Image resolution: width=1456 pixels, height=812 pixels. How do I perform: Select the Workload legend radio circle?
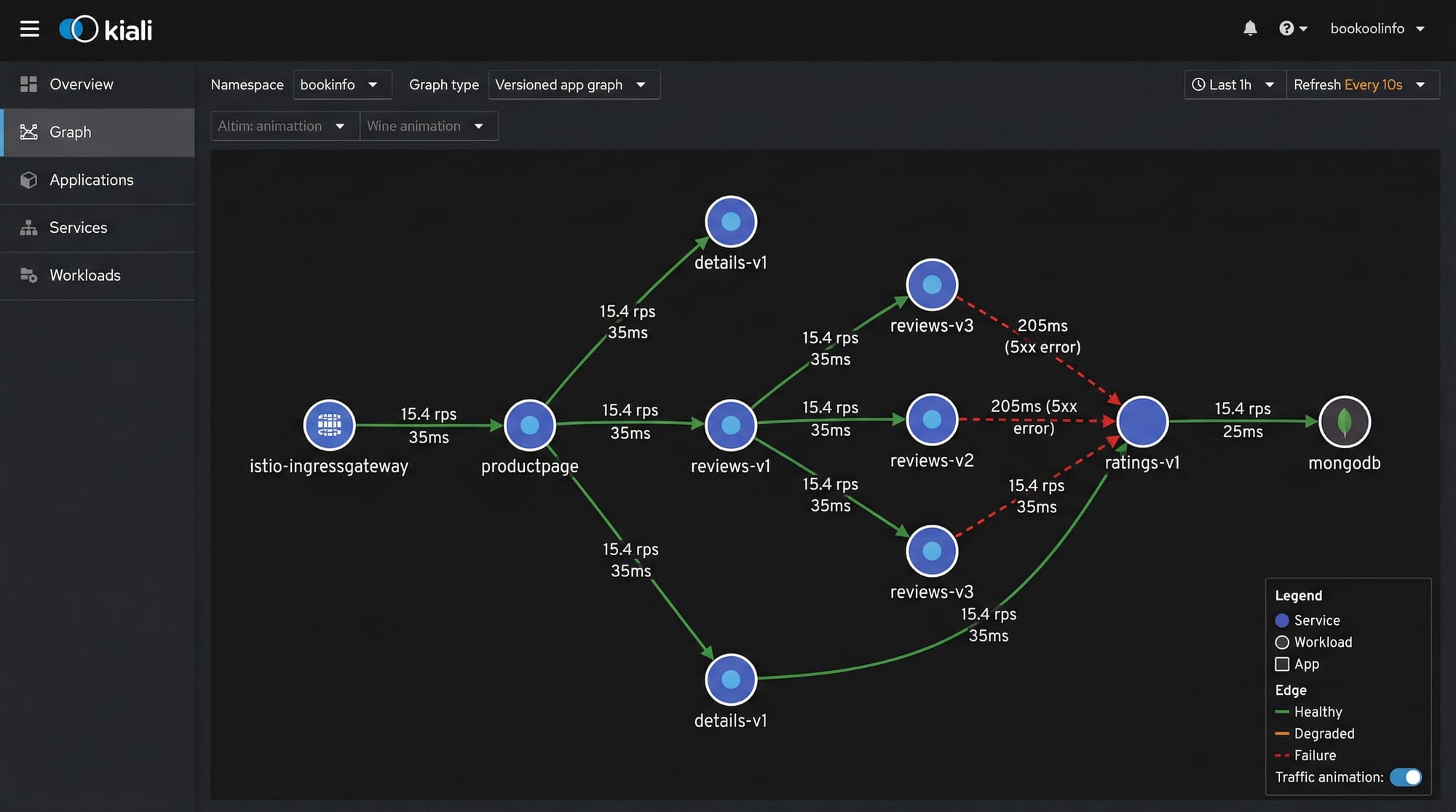[1282, 642]
